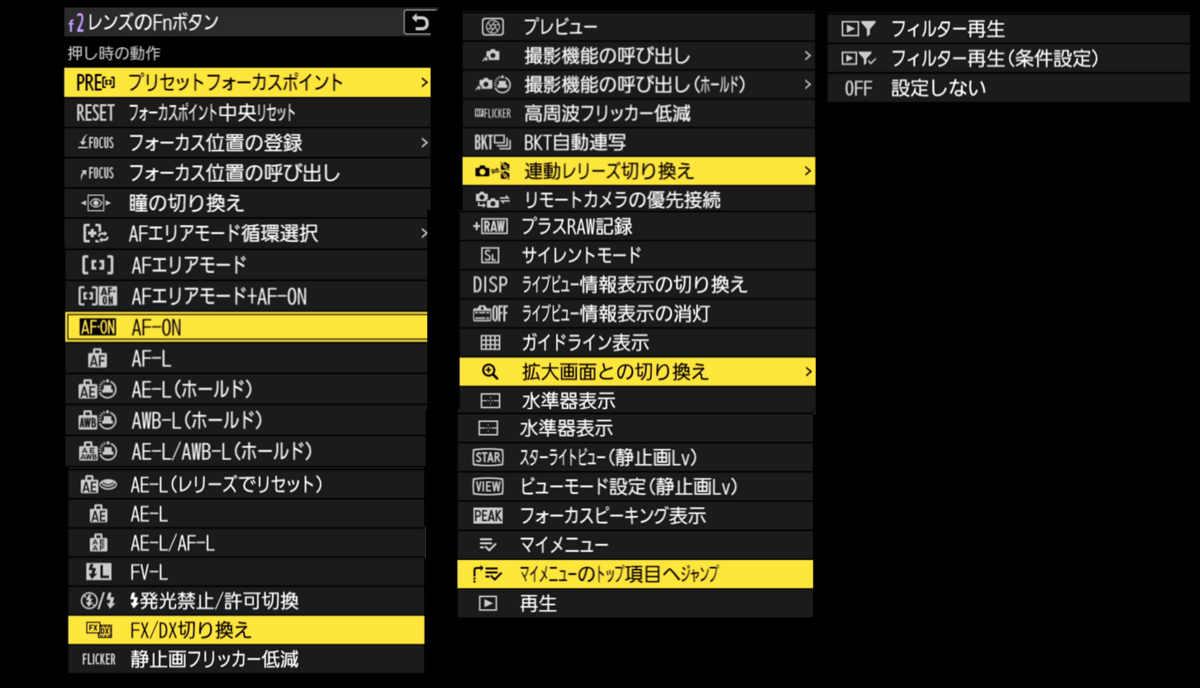
Task: Click the bracket icon beside AFエリアモード
Action: pos(97,266)
